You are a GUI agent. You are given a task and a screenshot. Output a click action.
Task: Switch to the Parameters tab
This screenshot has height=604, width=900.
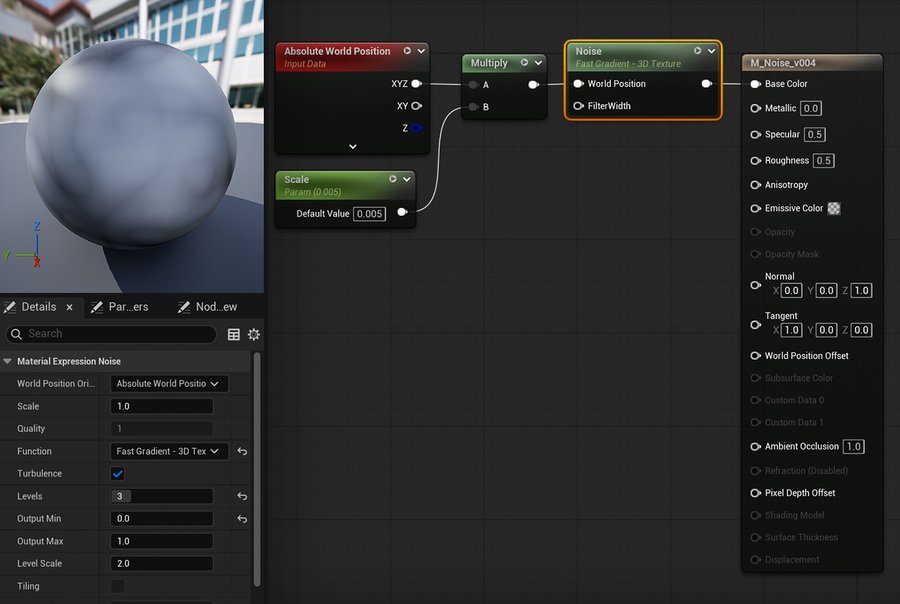[120, 307]
